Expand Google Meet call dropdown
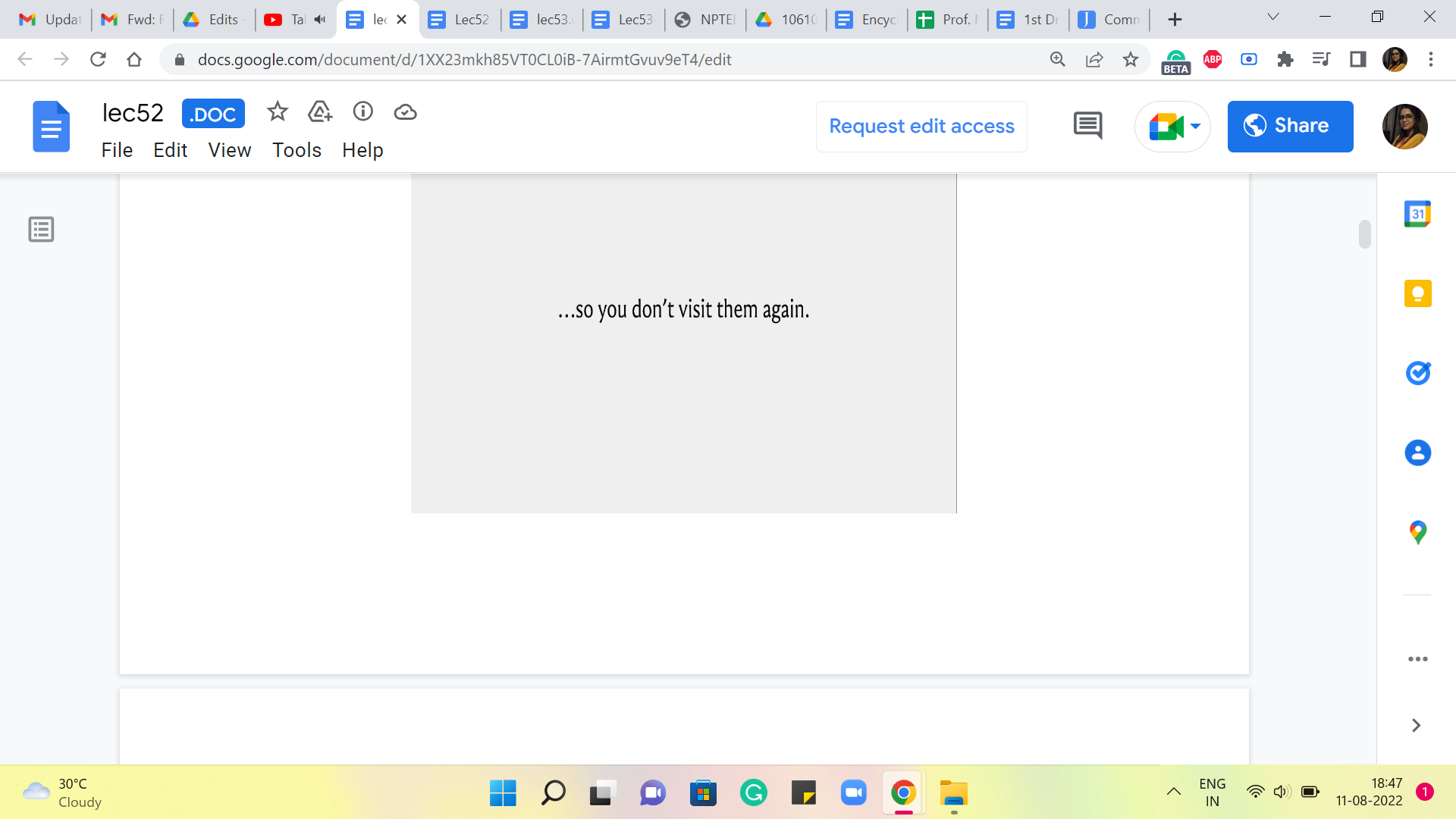This screenshot has width=1456, height=819. 1195,127
